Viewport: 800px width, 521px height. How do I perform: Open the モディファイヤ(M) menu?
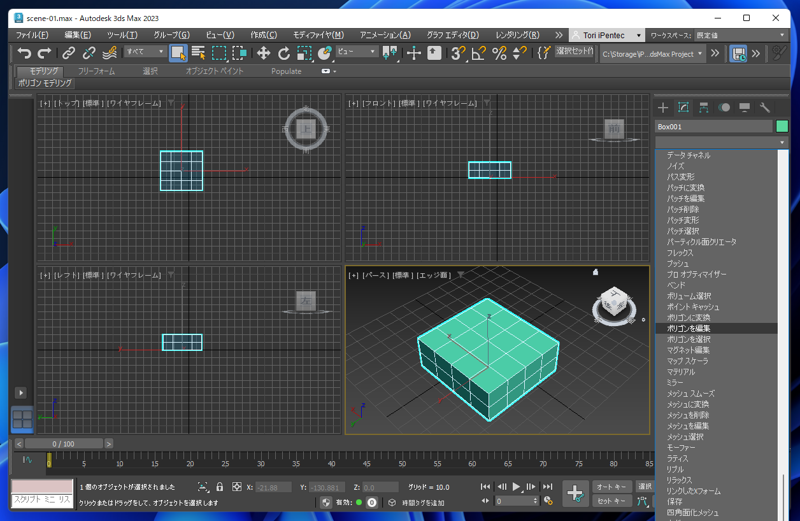(318, 35)
